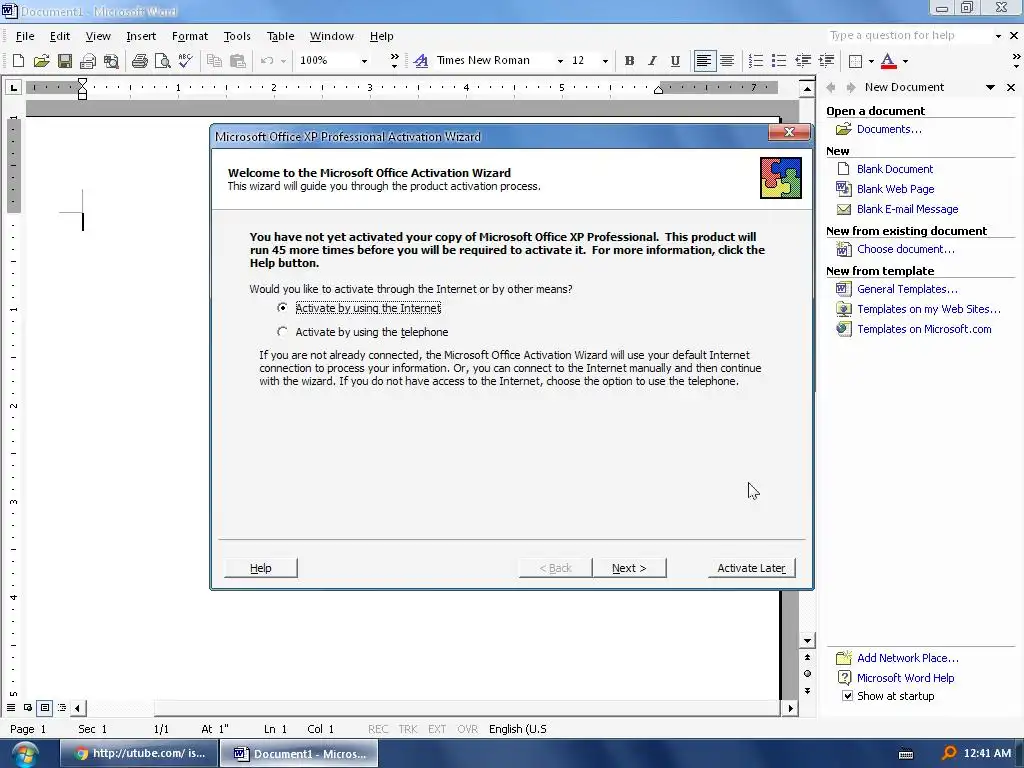Click the taskbar clock showing 12:41 AM
This screenshot has width=1024, height=768.
987,754
